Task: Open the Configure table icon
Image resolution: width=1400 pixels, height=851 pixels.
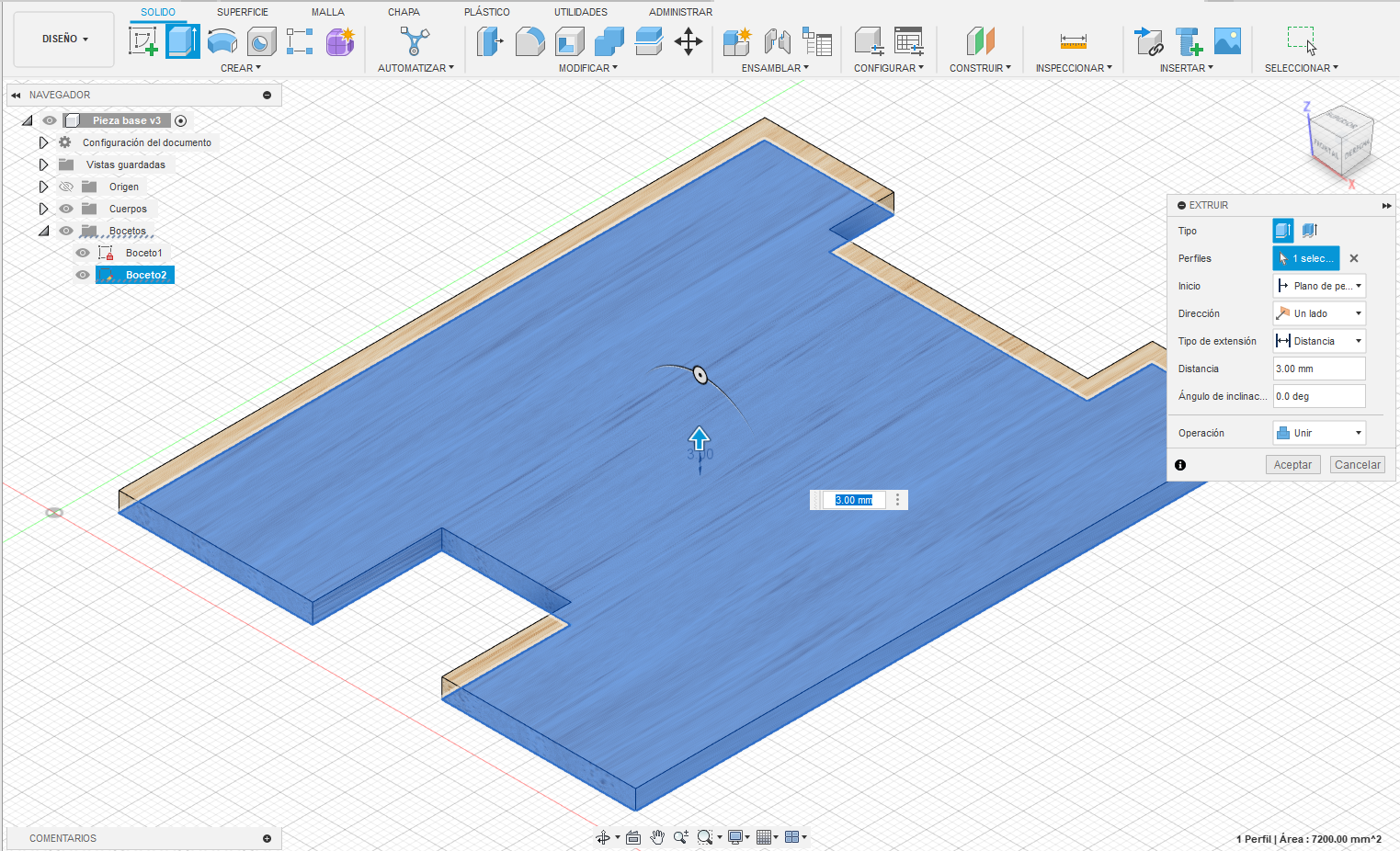Action: click(909, 41)
